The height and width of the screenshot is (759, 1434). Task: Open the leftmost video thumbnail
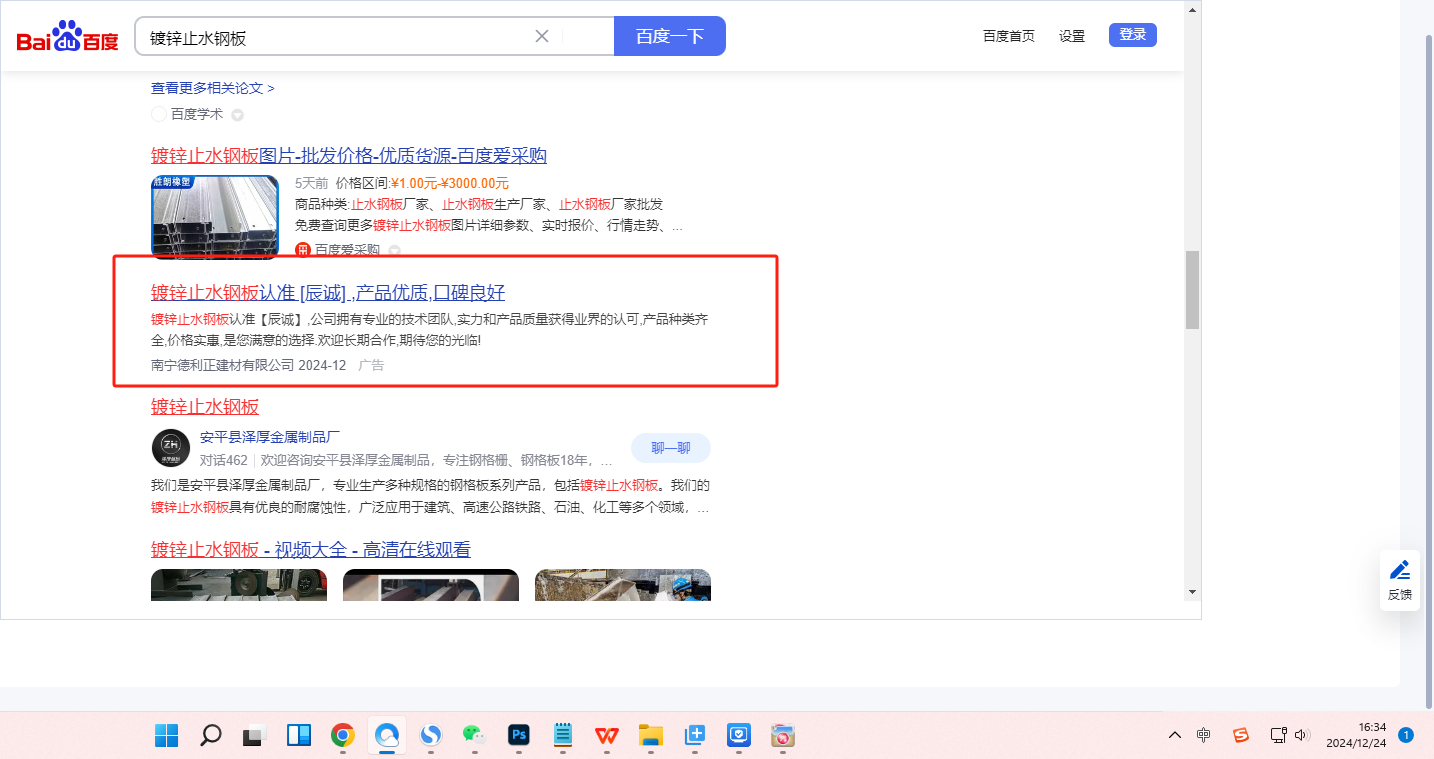click(239, 585)
